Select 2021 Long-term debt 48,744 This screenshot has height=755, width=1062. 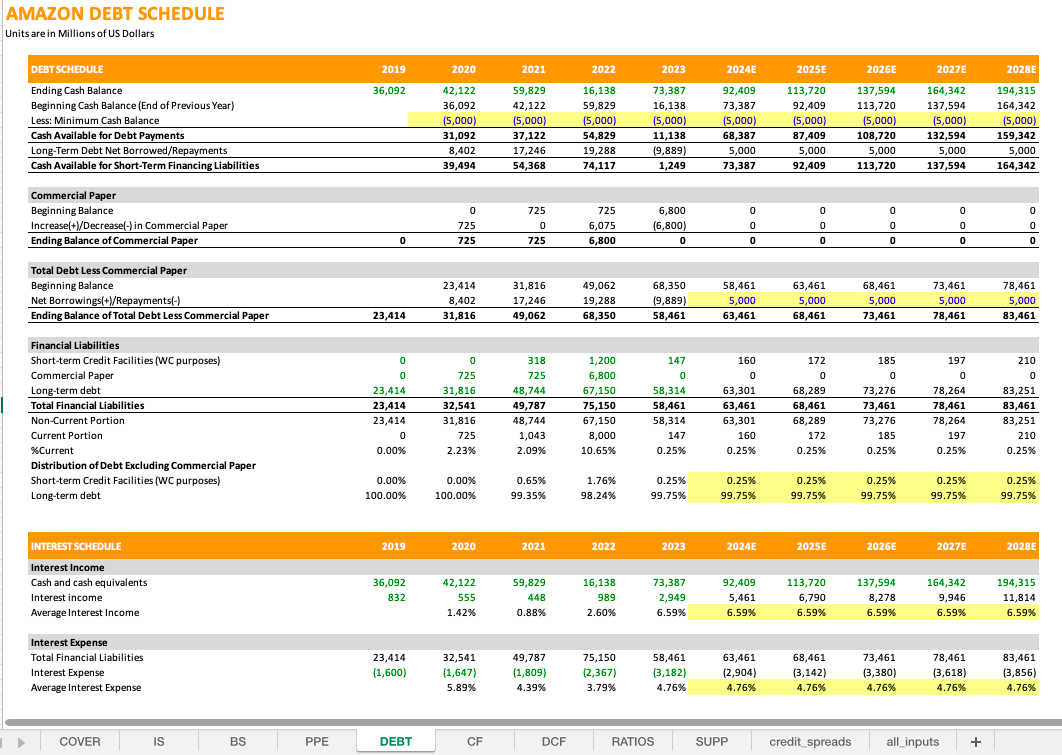[x=529, y=390]
